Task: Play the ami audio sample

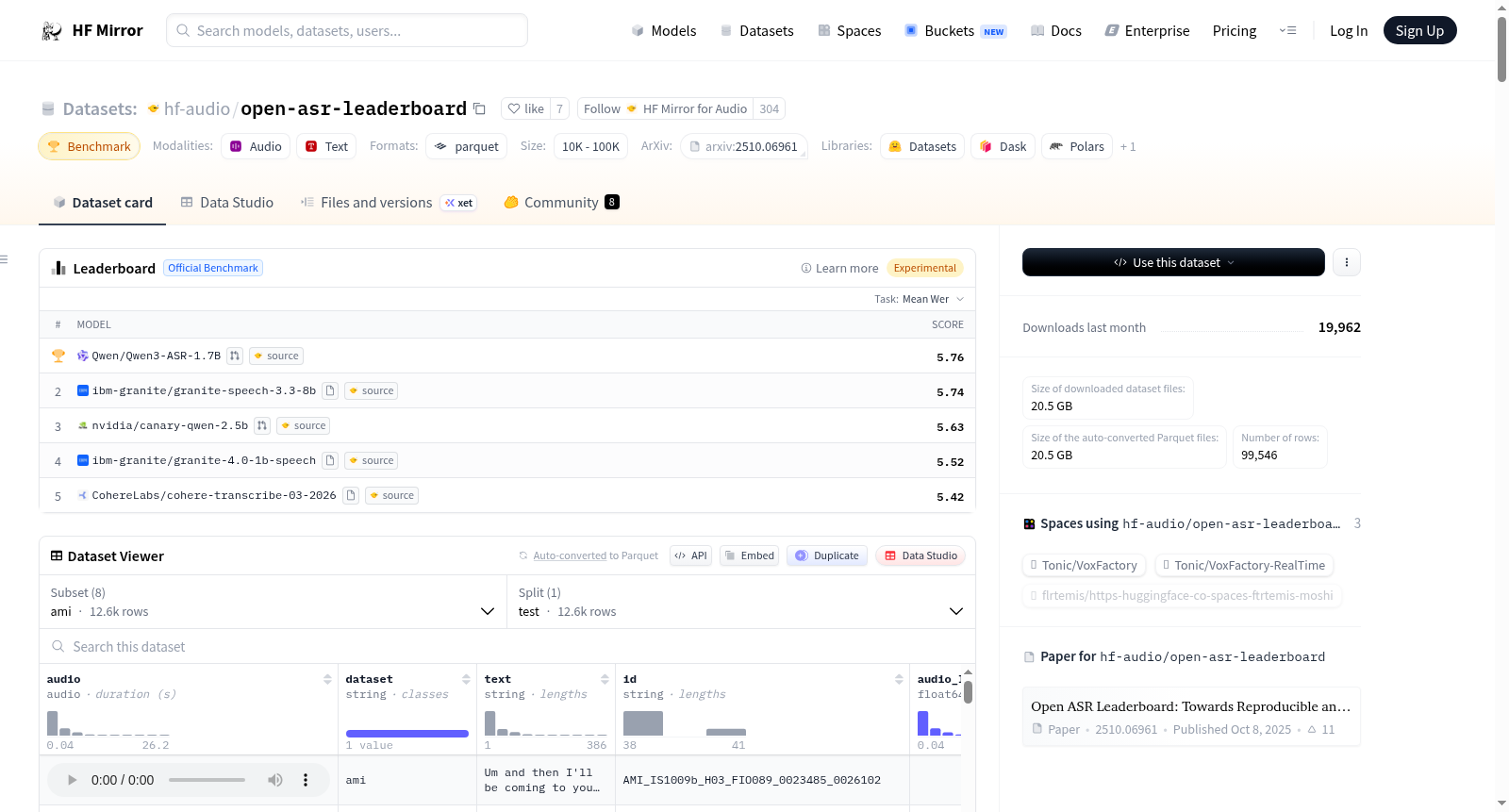Action: pyautogui.click(x=72, y=780)
